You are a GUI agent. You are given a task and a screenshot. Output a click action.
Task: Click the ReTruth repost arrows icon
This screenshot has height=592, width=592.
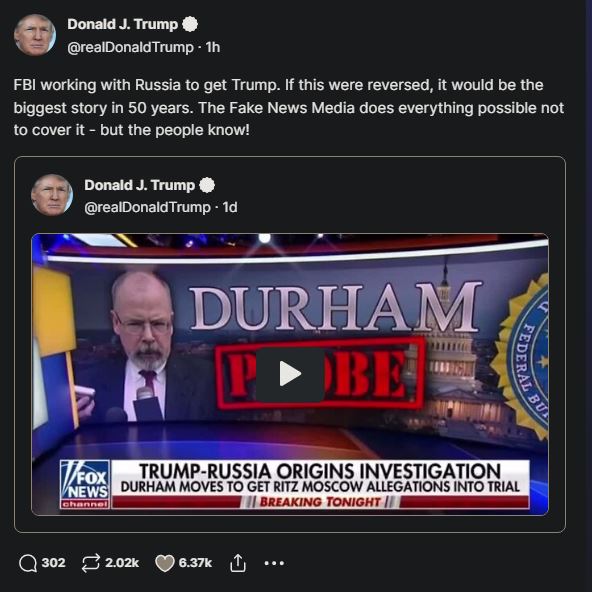click(91, 563)
